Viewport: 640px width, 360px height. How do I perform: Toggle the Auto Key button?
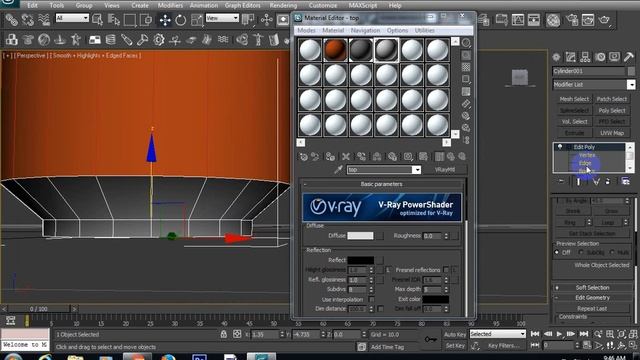455,334
